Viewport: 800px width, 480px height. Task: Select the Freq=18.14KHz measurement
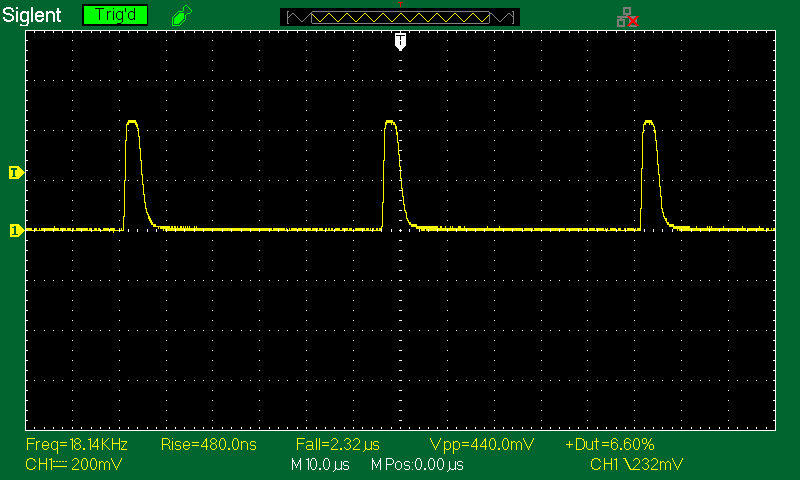[x=68, y=444]
